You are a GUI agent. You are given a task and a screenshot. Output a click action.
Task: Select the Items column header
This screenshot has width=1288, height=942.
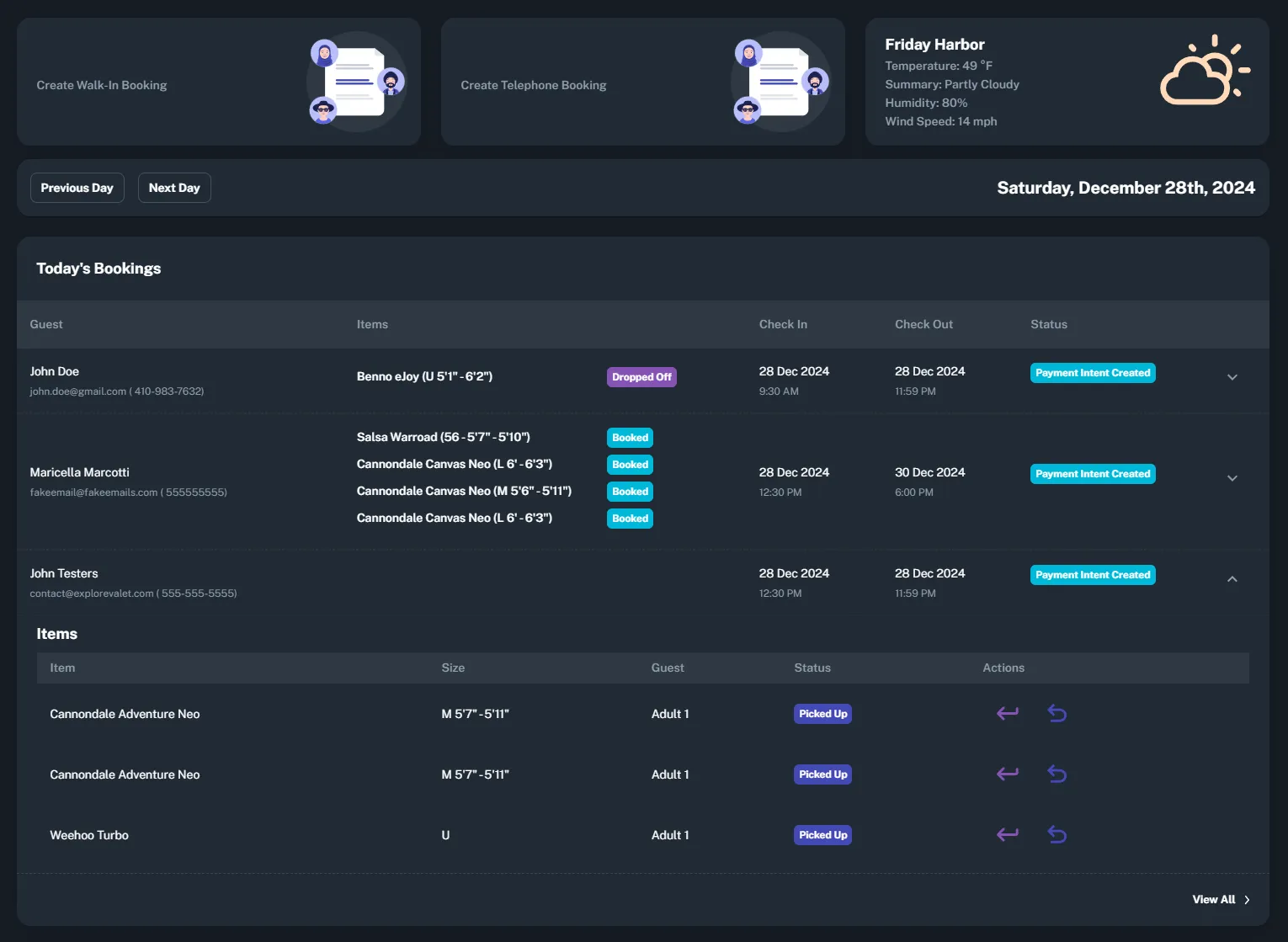[x=373, y=324]
